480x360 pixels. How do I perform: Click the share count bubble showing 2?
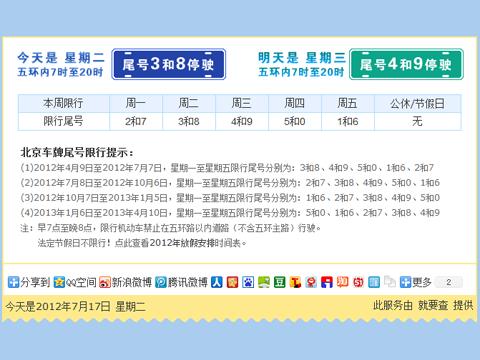pos(449,282)
